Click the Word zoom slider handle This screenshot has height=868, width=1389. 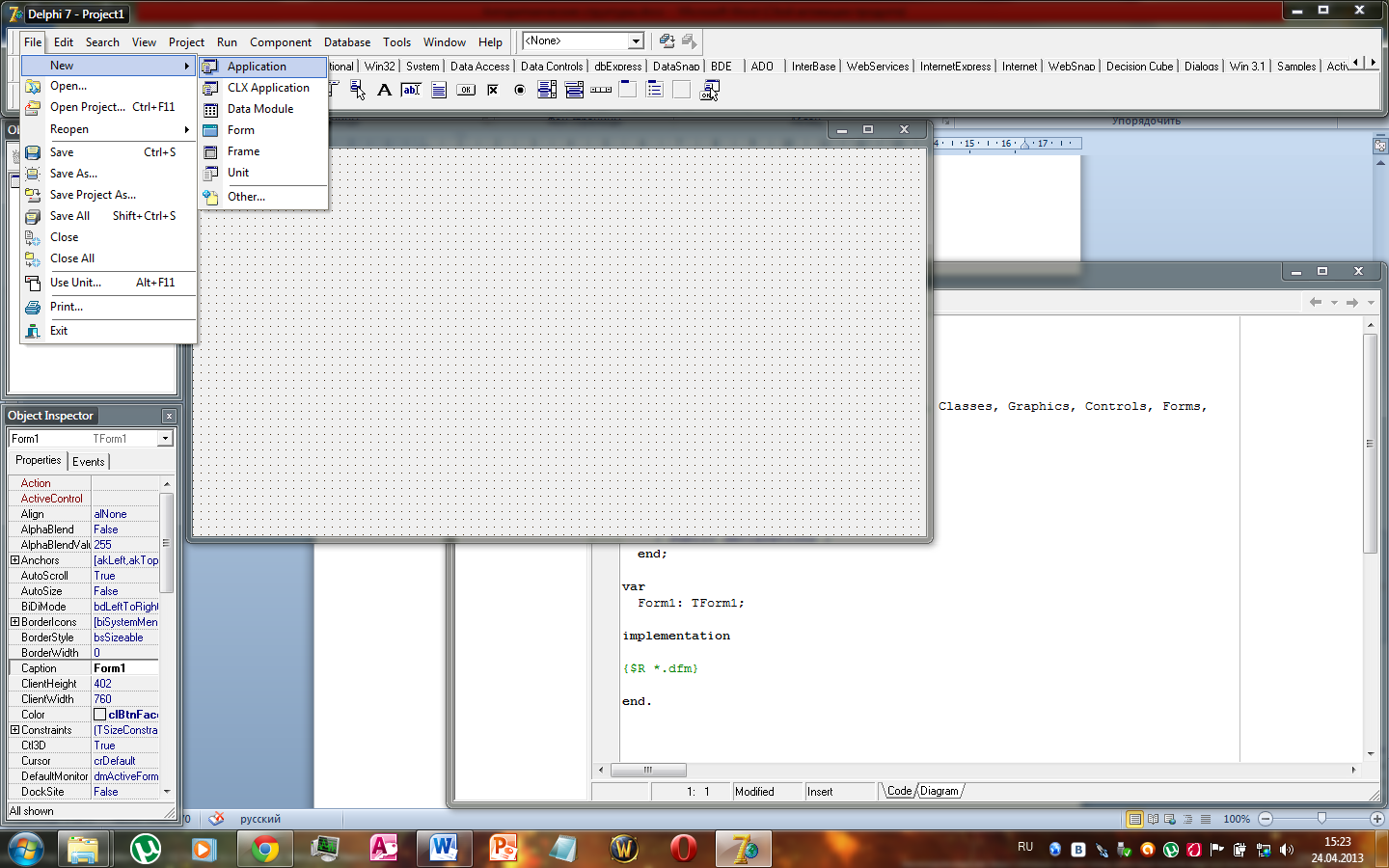coord(1321,818)
